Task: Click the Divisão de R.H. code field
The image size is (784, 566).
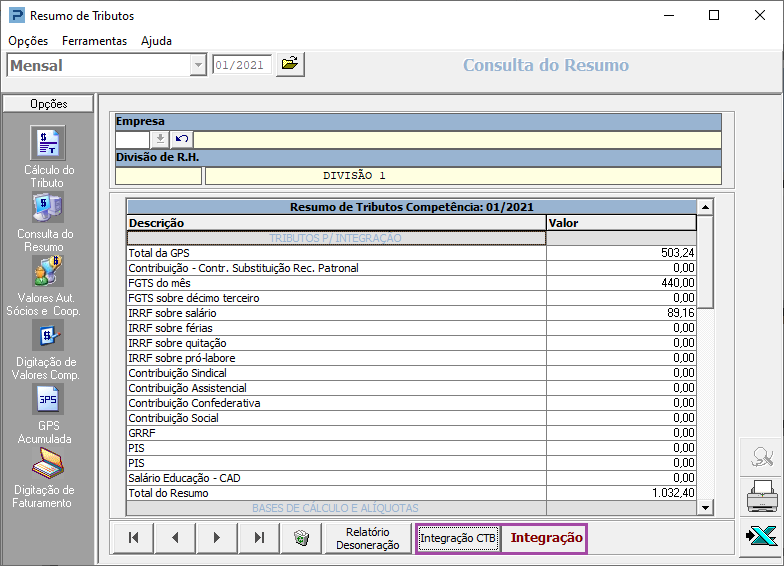Action: [x=158, y=176]
